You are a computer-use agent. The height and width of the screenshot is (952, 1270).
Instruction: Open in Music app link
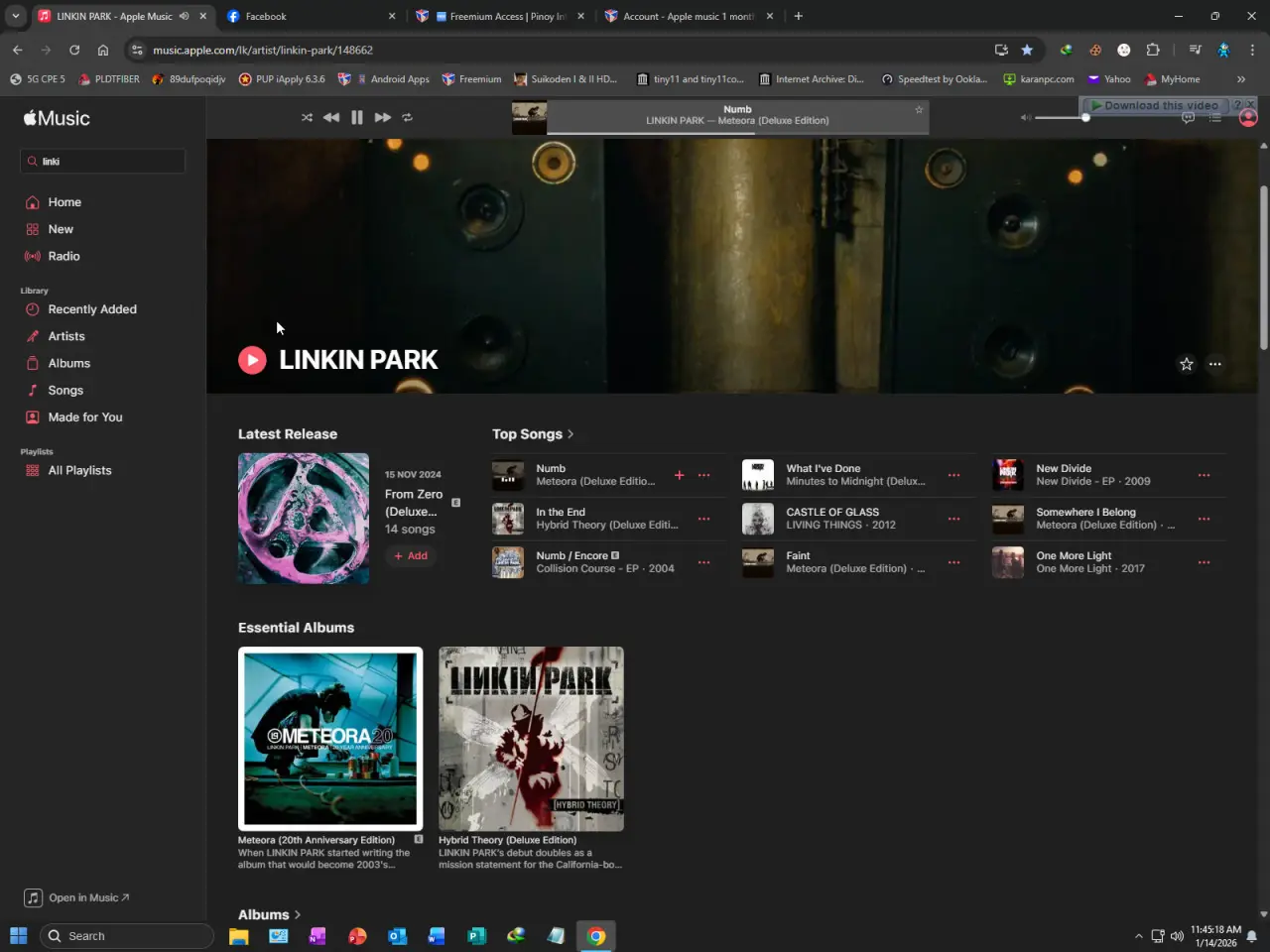pos(77,897)
